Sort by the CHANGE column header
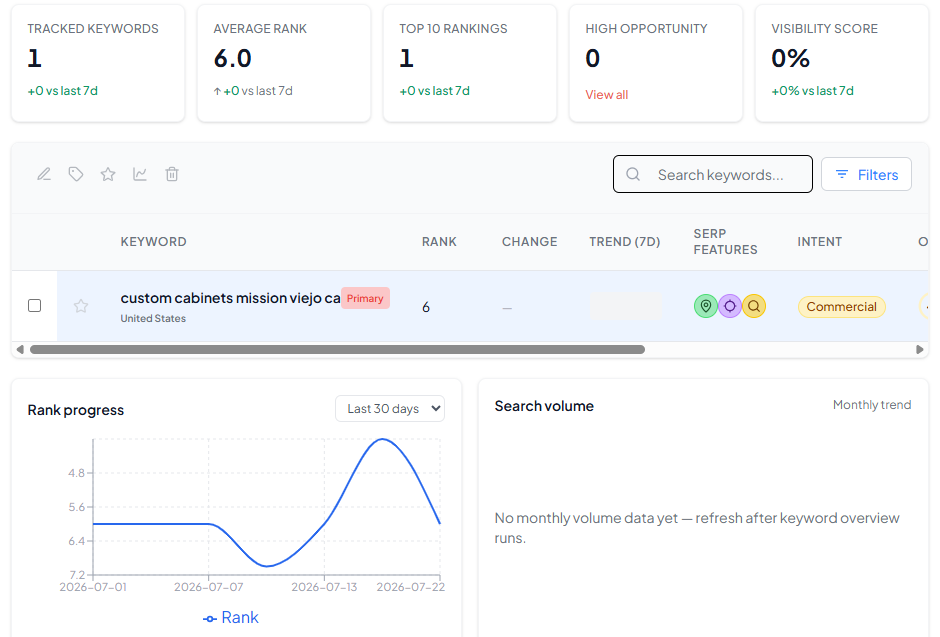The image size is (940, 637). (529, 241)
